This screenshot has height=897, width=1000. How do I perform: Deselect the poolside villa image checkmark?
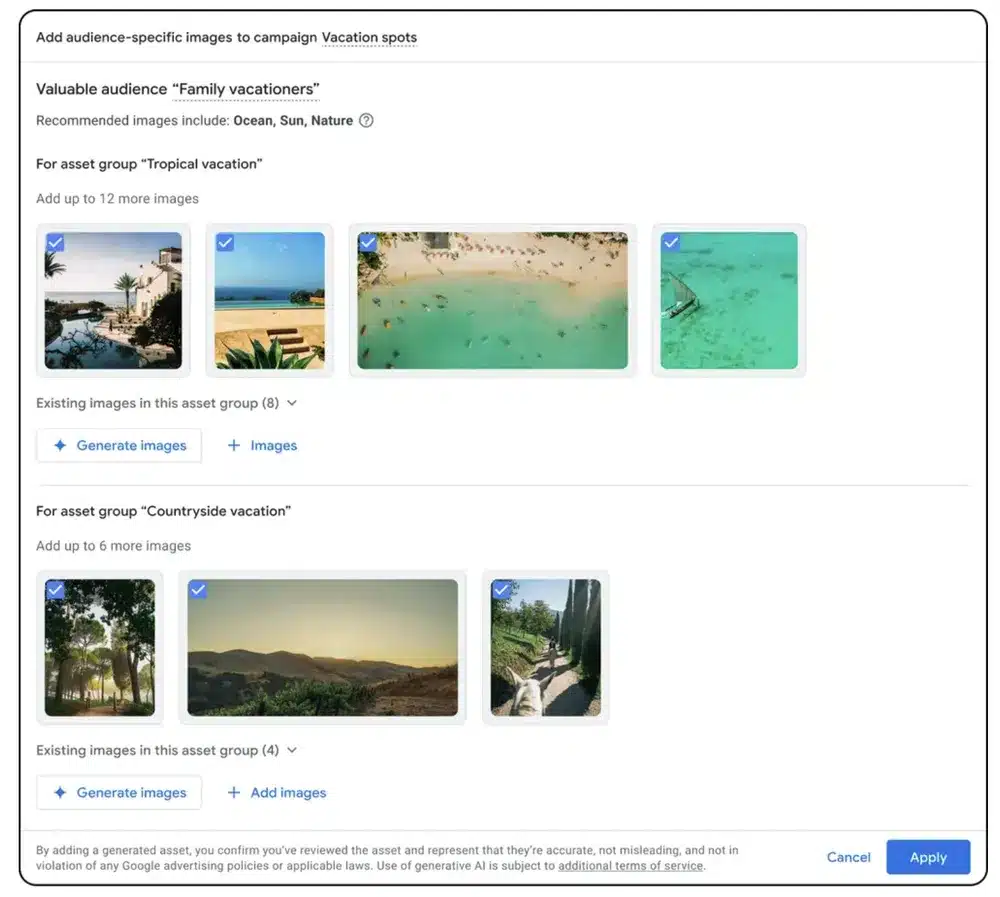(x=55, y=242)
